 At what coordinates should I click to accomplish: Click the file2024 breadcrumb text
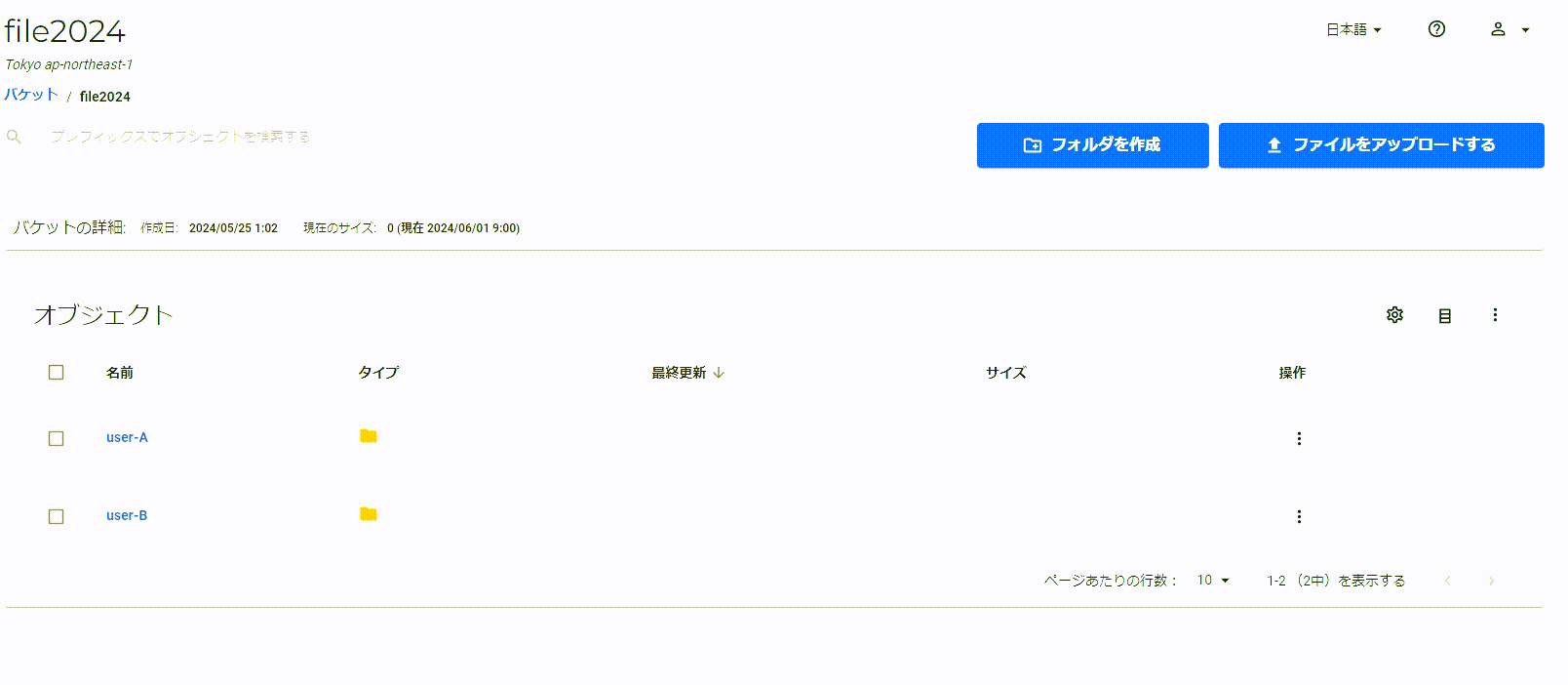(x=105, y=97)
